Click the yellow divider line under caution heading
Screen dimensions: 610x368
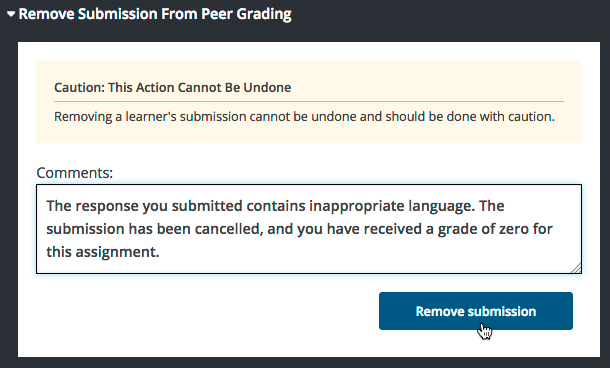tap(309, 102)
